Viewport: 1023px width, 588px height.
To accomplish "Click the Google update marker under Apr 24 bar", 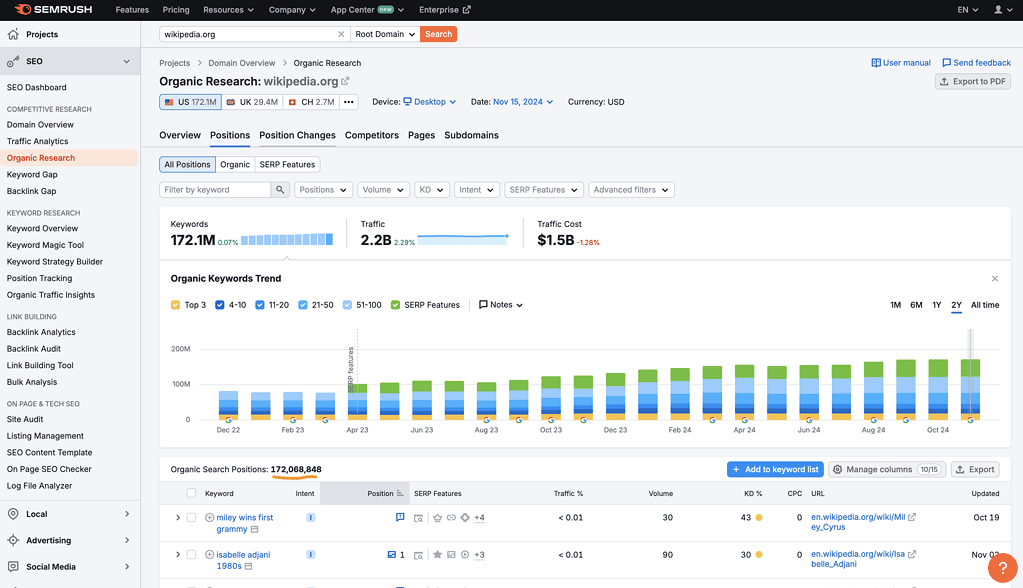I will (744, 420).
